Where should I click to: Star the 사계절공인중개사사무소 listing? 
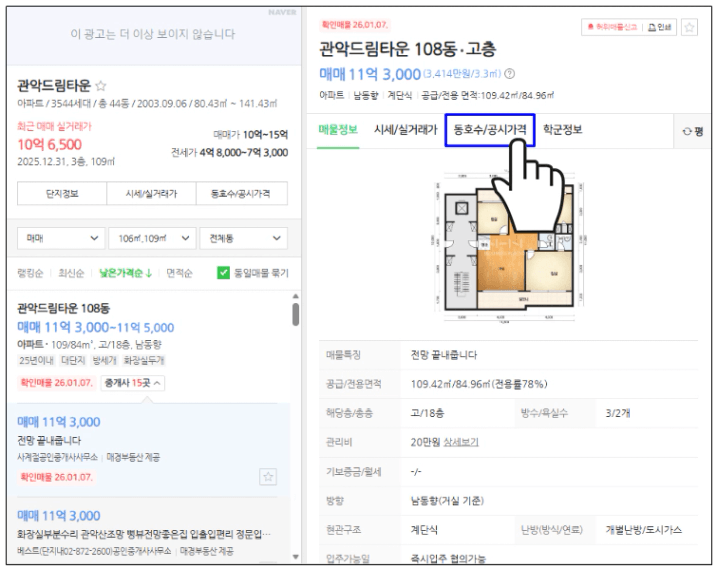[x=268, y=477]
